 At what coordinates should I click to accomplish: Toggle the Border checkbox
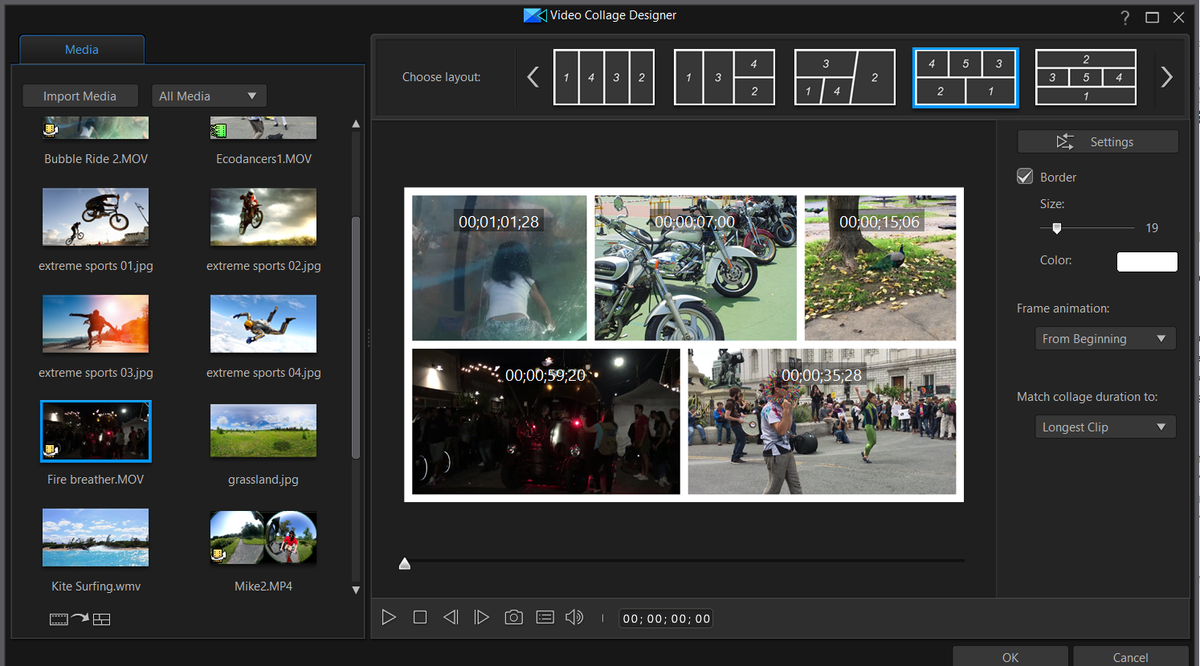pyautogui.click(x=1024, y=176)
